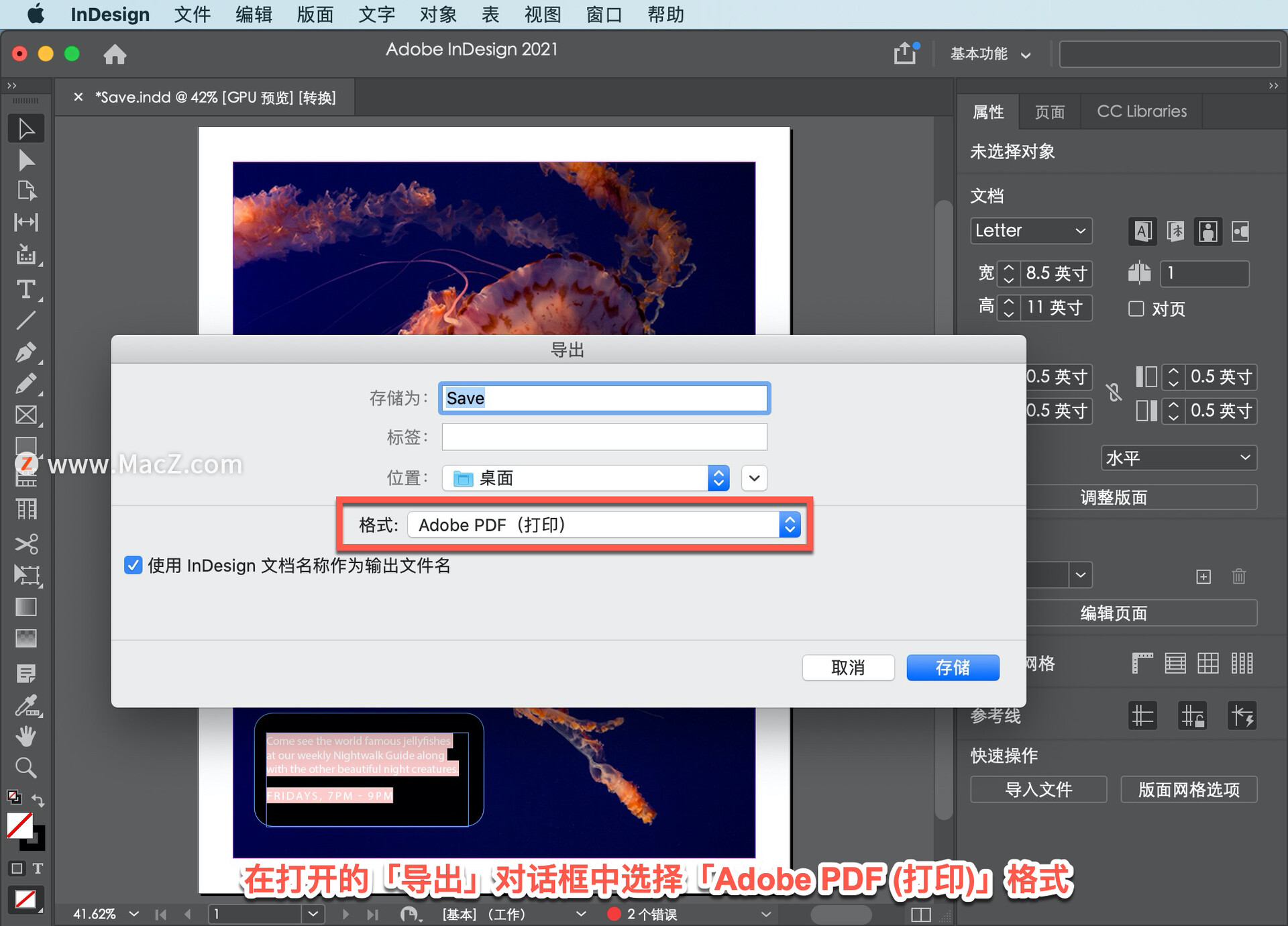Select the Page tool
This screenshot has height=926, width=1288.
(26, 191)
